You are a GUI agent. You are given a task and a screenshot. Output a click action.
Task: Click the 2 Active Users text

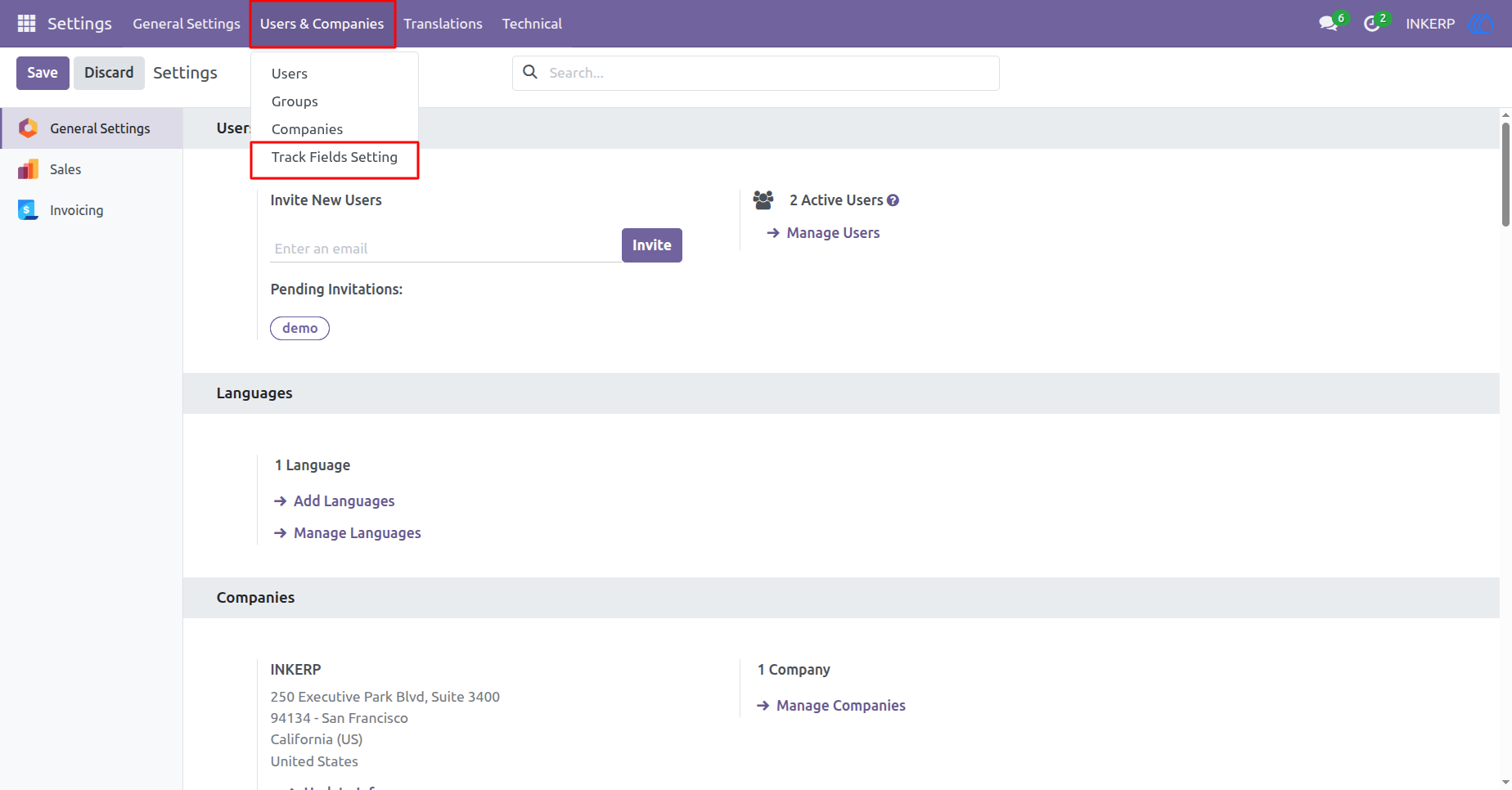pos(836,200)
